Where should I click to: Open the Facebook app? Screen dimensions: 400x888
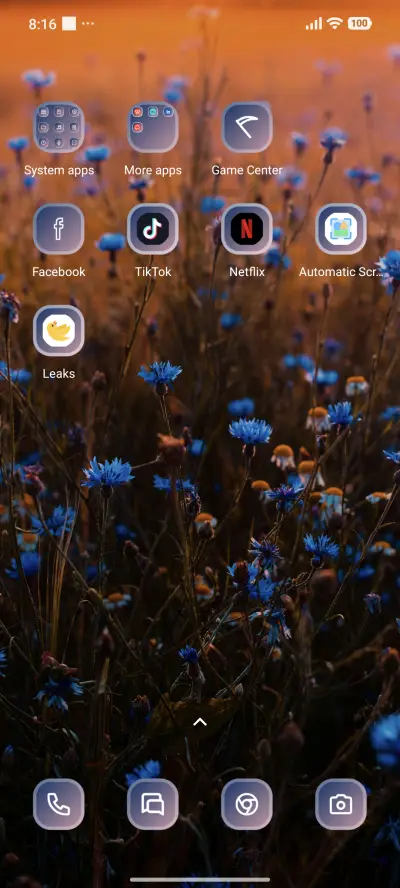coord(58,229)
